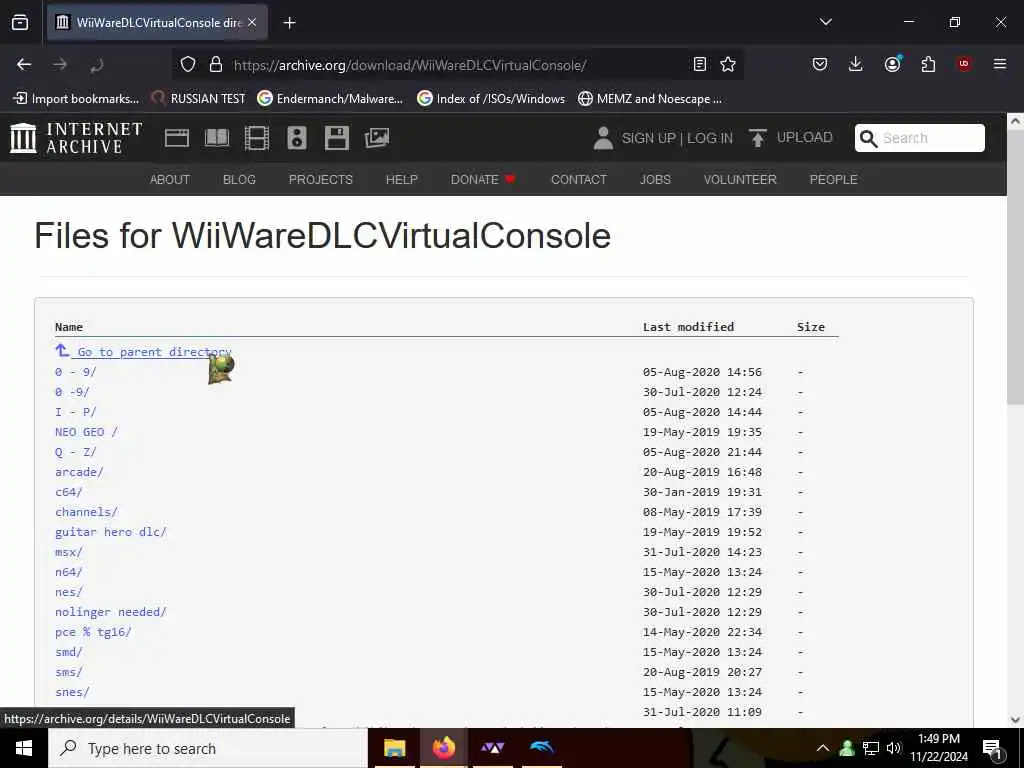Open the Dolphin emulator taskbar icon
The height and width of the screenshot is (768, 1024).
[541, 747]
